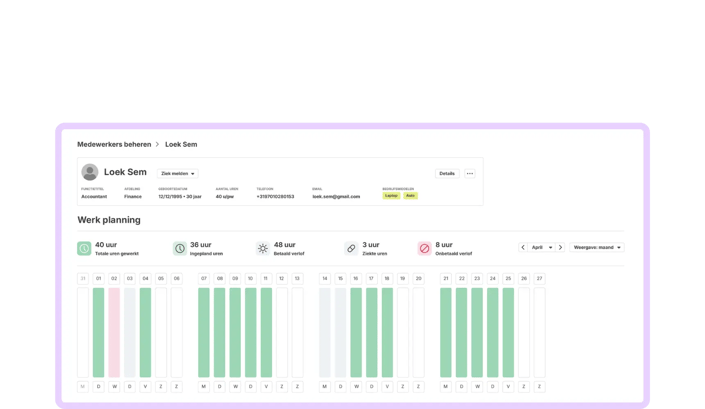The height and width of the screenshot is (409, 705).
Task: Click the 36 uur scheduled hours stat
Action: [201, 245]
